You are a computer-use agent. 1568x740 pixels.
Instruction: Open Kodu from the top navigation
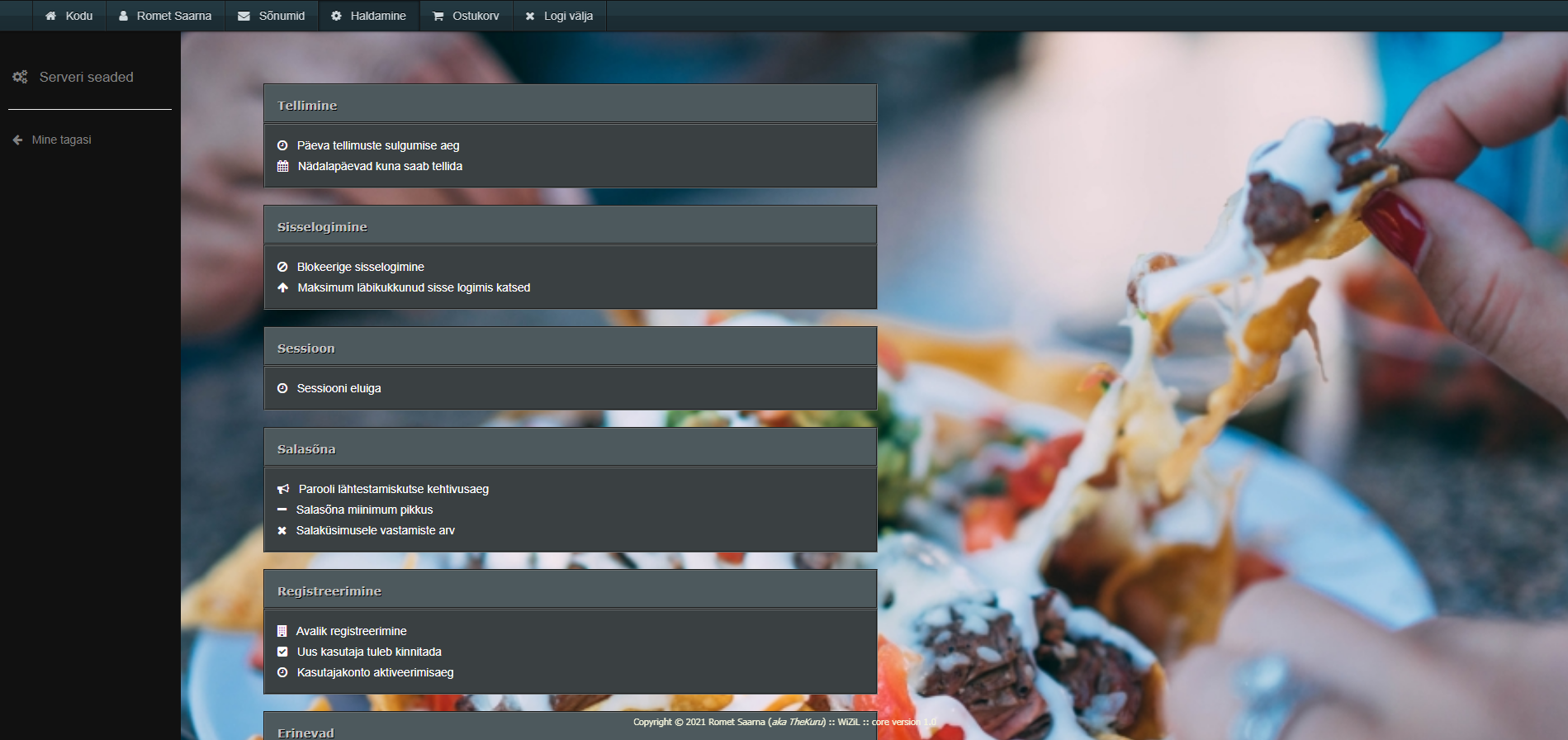[x=69, y=16]
